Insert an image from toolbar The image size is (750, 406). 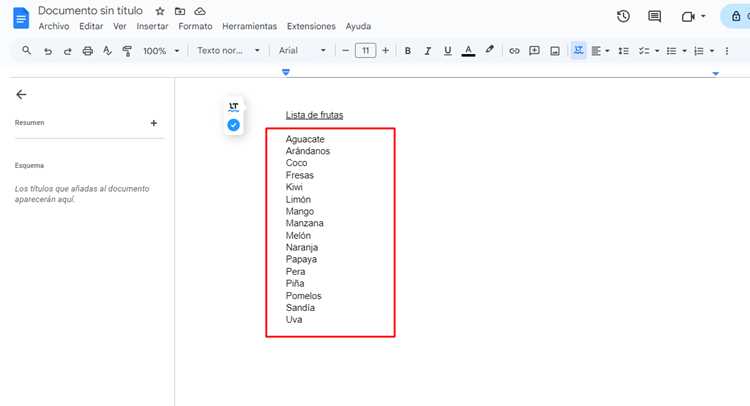[x=555, y=51]
